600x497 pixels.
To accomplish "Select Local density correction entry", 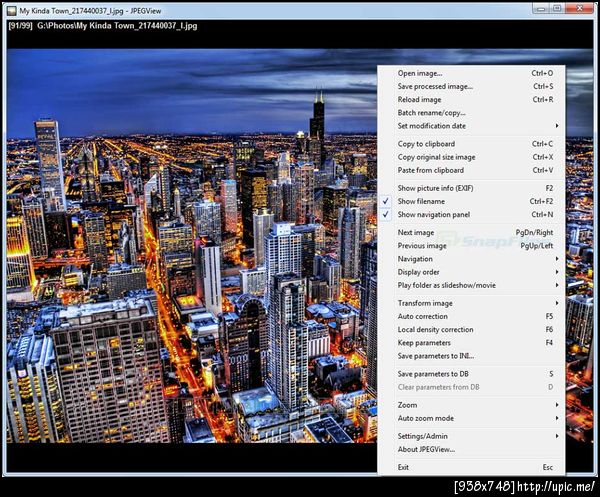I will click(471, 329).
